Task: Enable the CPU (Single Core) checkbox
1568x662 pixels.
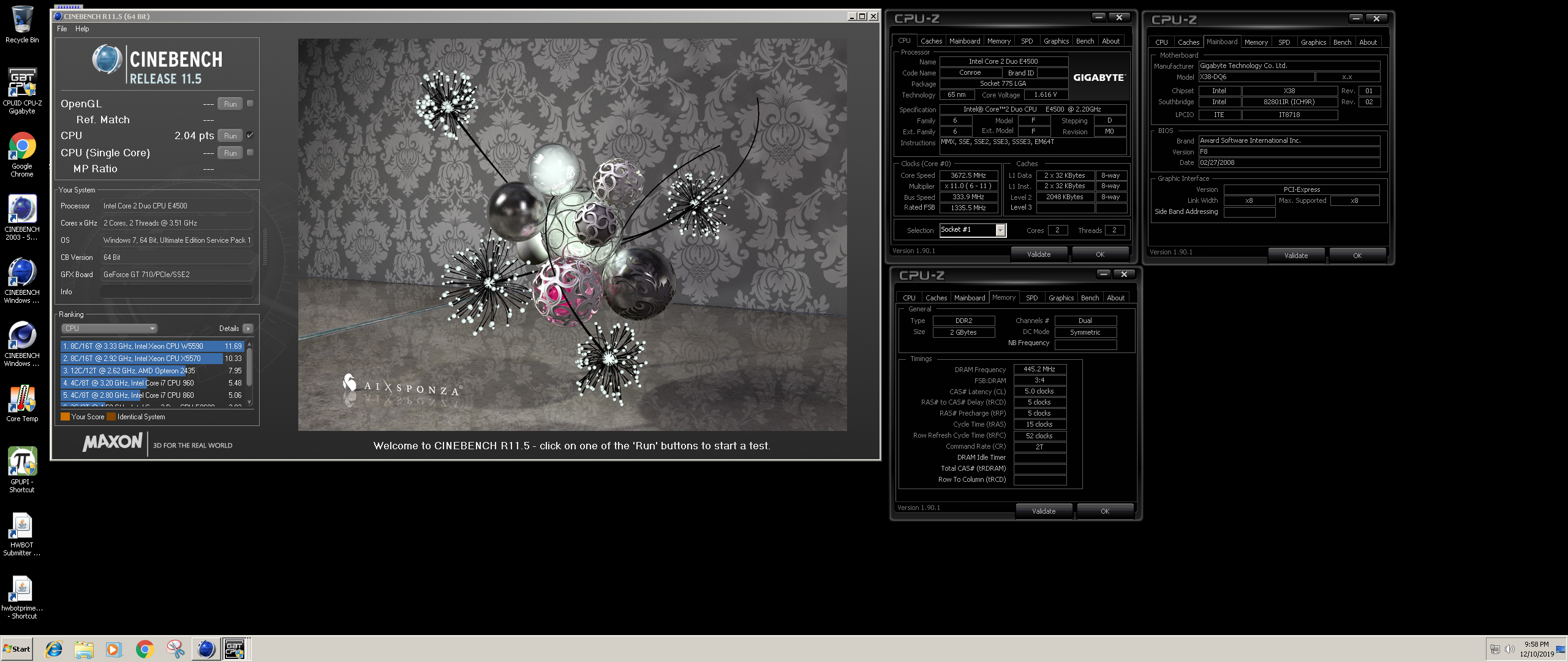Action: pos(250,153)
